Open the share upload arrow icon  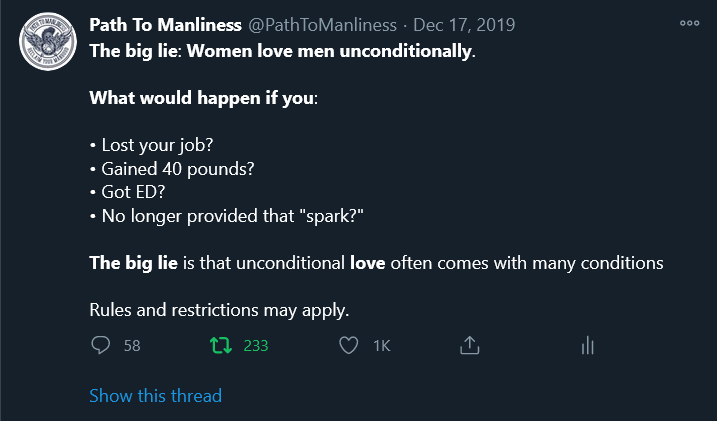tap(470, 345)
